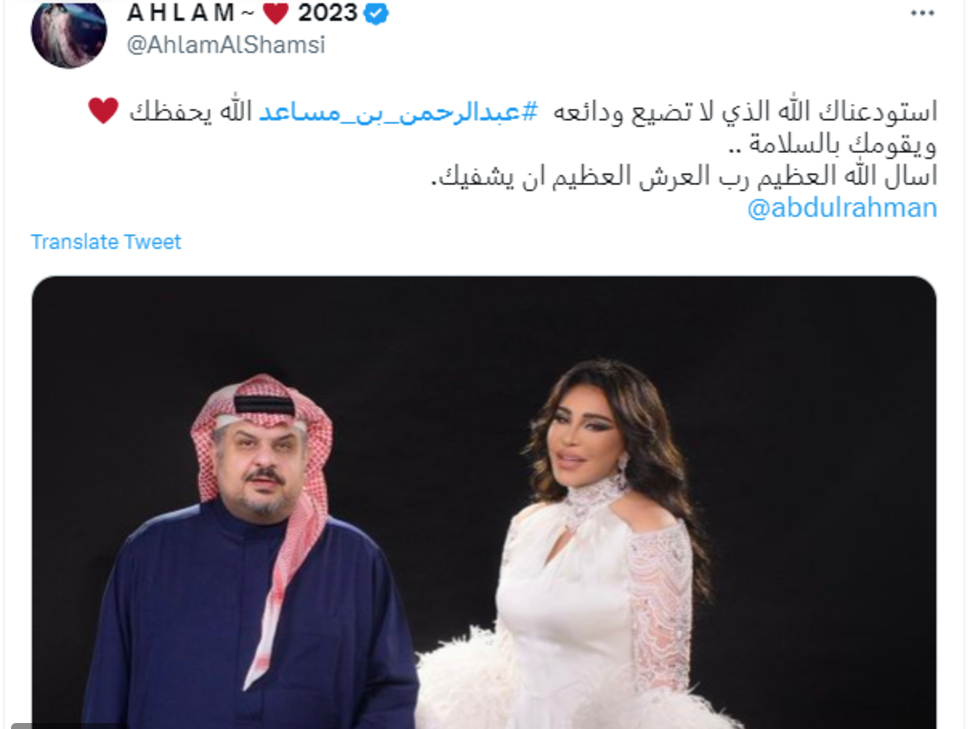Click the scrollbar thumb at the bottom-left edge
The image size is (970, 729).
pos(68,726)
